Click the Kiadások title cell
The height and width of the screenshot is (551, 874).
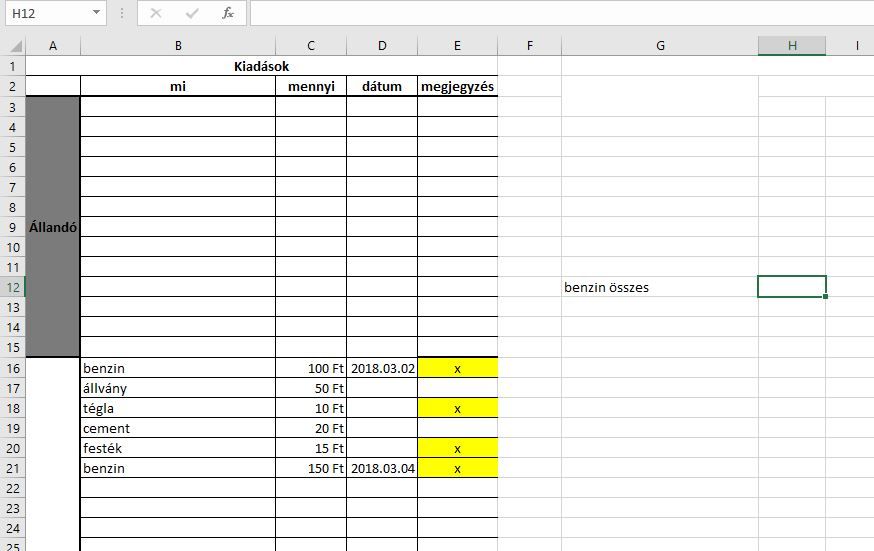coord(261,66)
